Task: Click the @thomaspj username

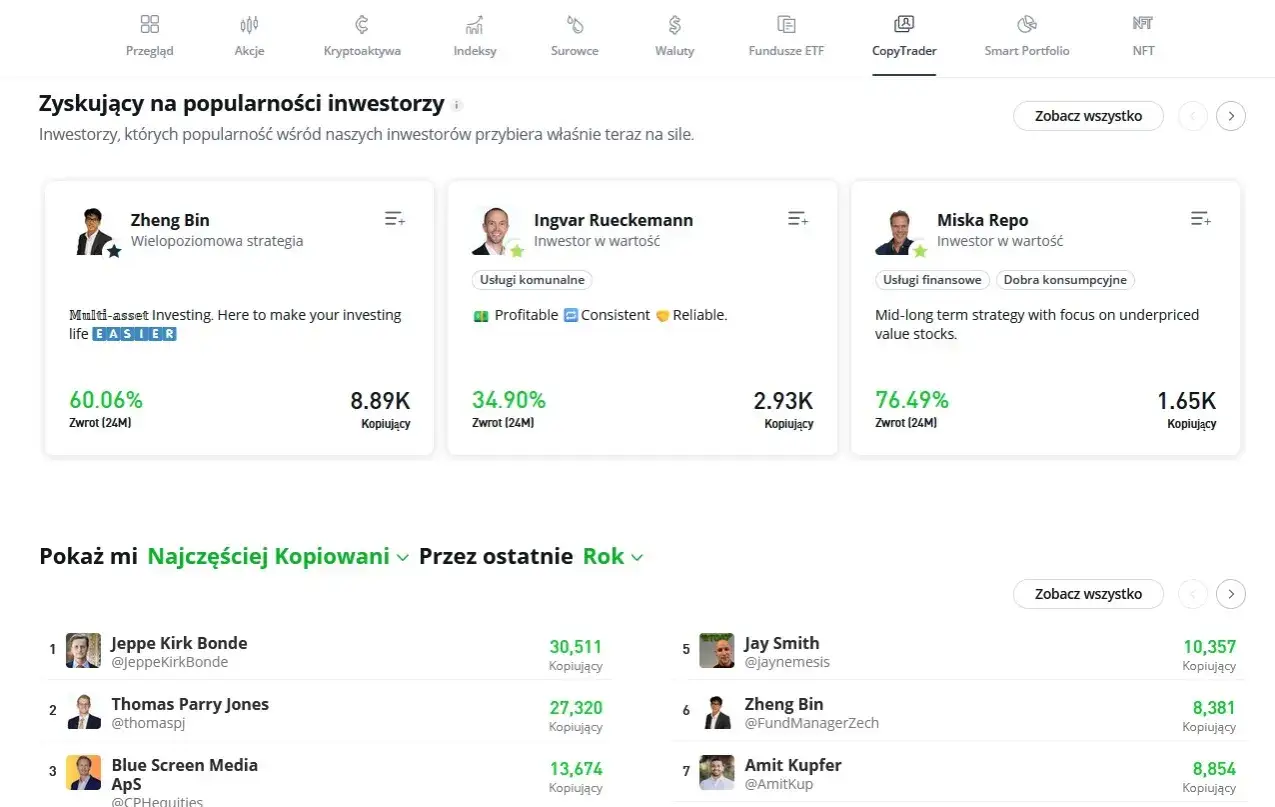Action: click(x=148, y=723)
